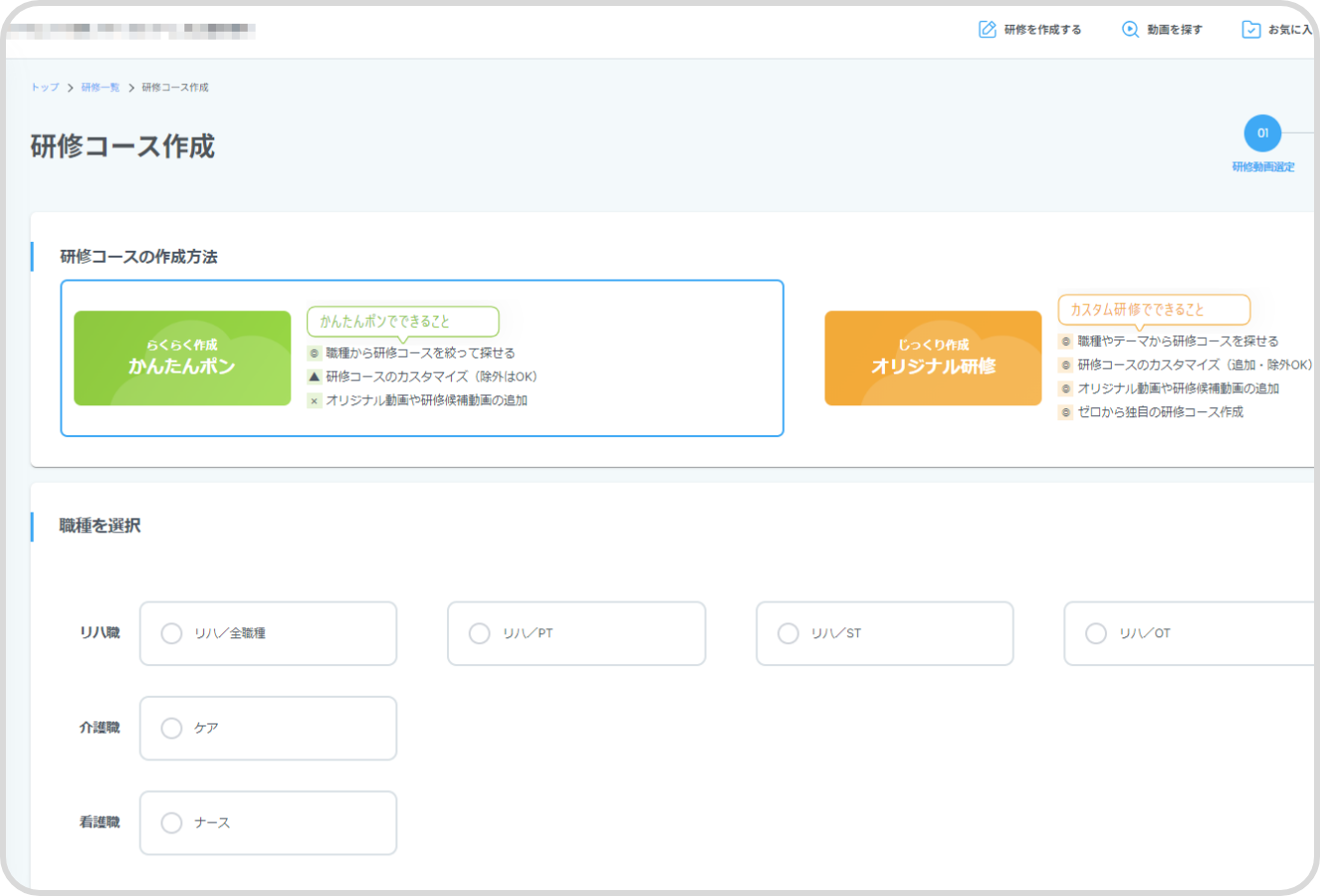Screen dimensions: 1320x896
Task: Click step 01 研修動画選定 circle
Action: (x=1263, y=133)
